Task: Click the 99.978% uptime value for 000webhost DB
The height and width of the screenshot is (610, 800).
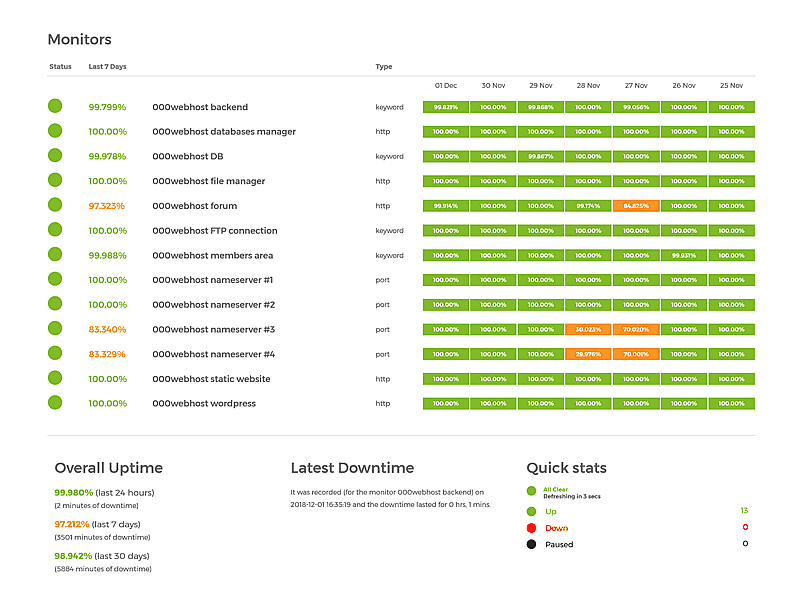Action: (107, 157)
